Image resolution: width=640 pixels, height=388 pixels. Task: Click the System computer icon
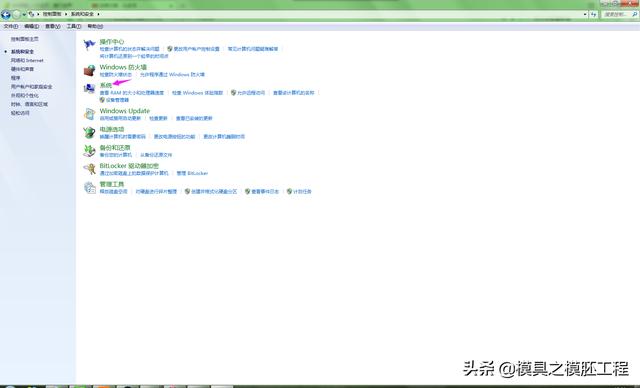pyautogui.click(x=89, y=89)
